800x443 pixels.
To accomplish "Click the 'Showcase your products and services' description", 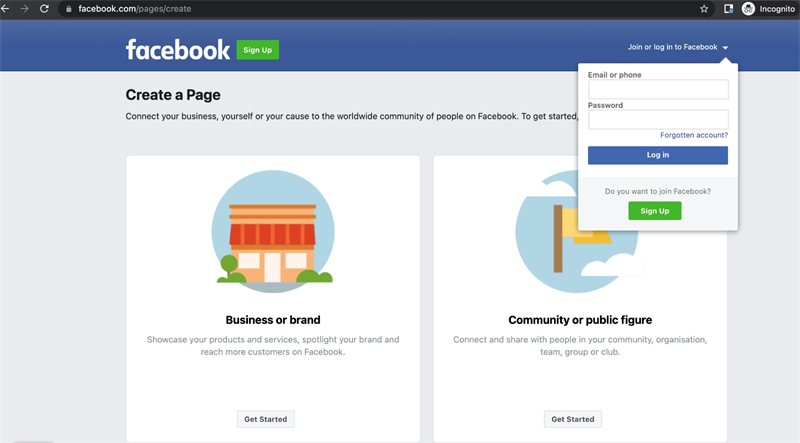I will click(273, 346).
